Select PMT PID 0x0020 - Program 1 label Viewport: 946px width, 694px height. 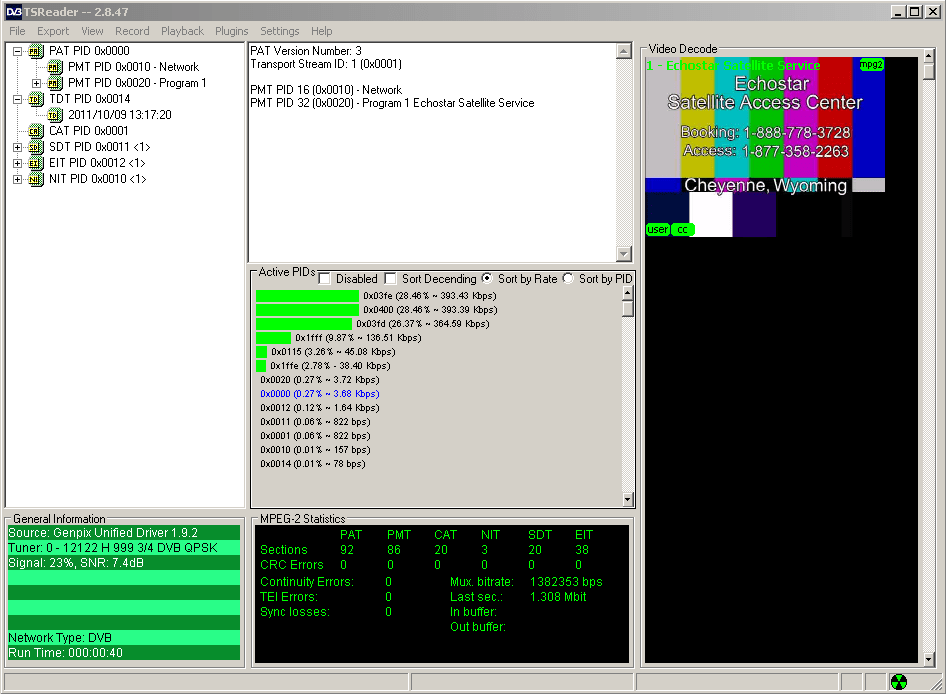(x=137, y=83)
